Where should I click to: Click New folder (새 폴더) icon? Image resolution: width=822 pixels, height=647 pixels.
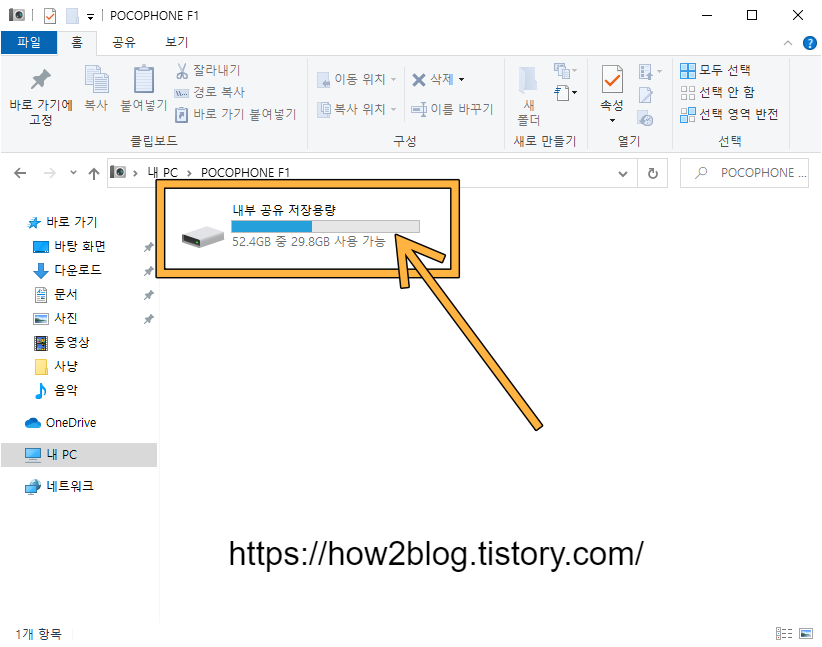point(528,81)
